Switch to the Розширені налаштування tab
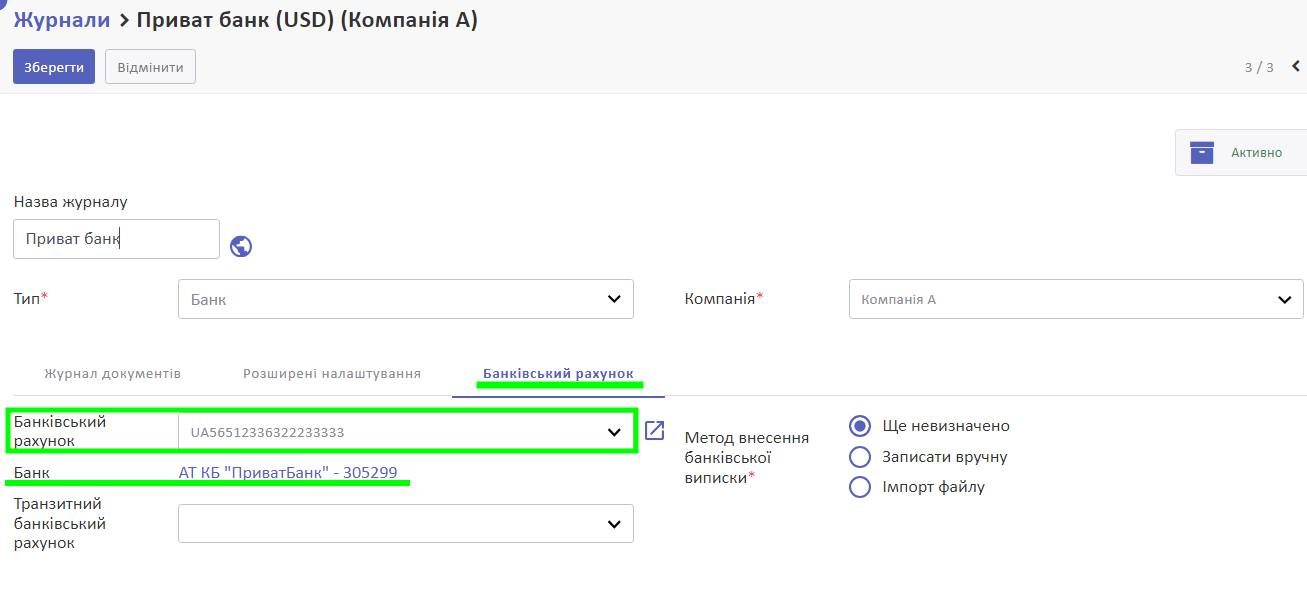Screen dimensions: 1307x609 click(x=332, y=374)
